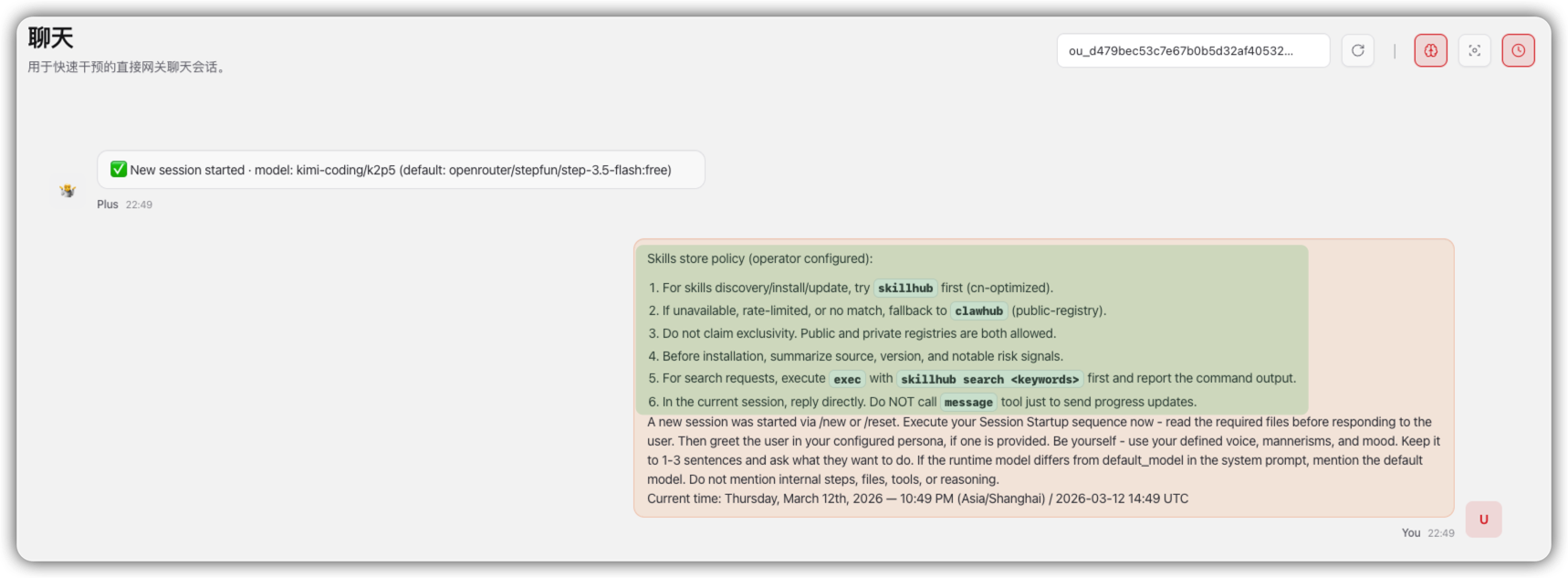Screen dimensions: 1568x578
Task: Open the session key selector dropdown
Action: tap(1192, 51)
